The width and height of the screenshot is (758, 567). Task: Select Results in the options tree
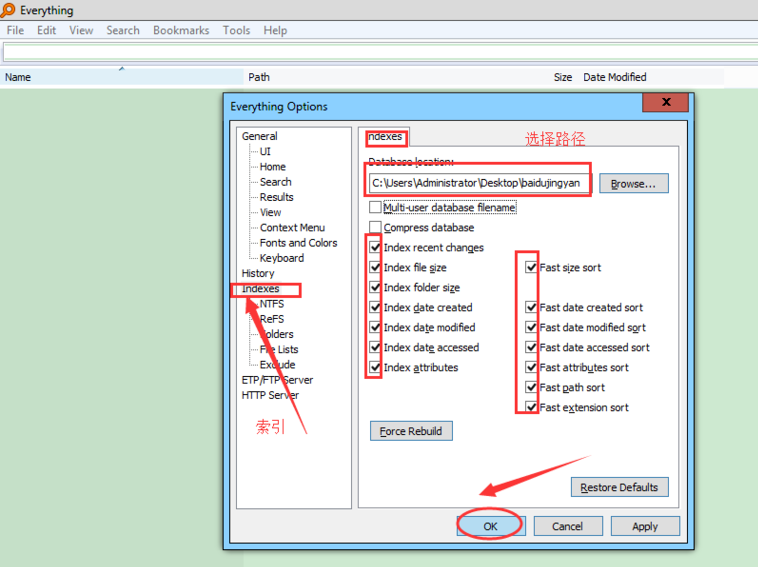[277, 197]
